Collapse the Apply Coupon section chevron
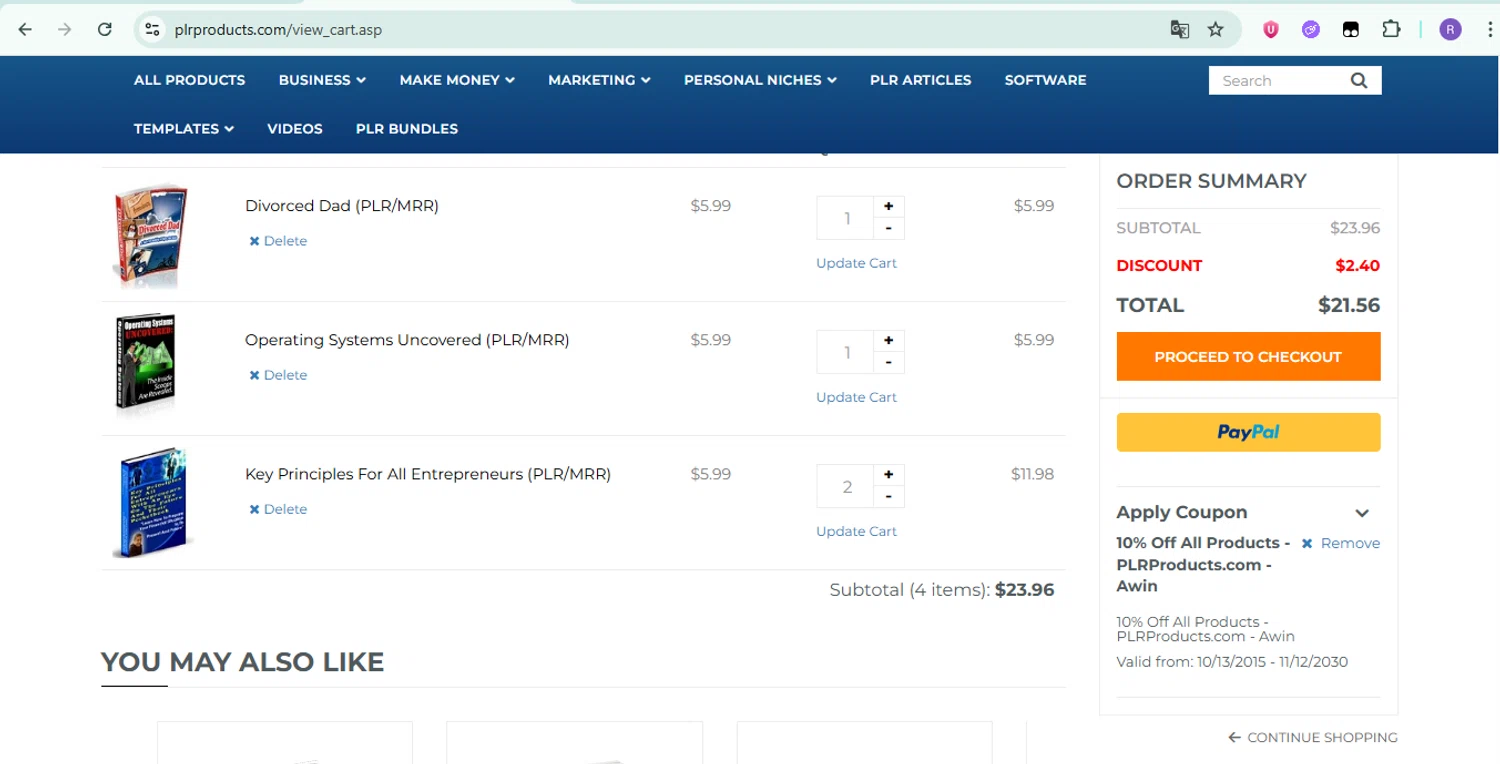 (1362, 513)
